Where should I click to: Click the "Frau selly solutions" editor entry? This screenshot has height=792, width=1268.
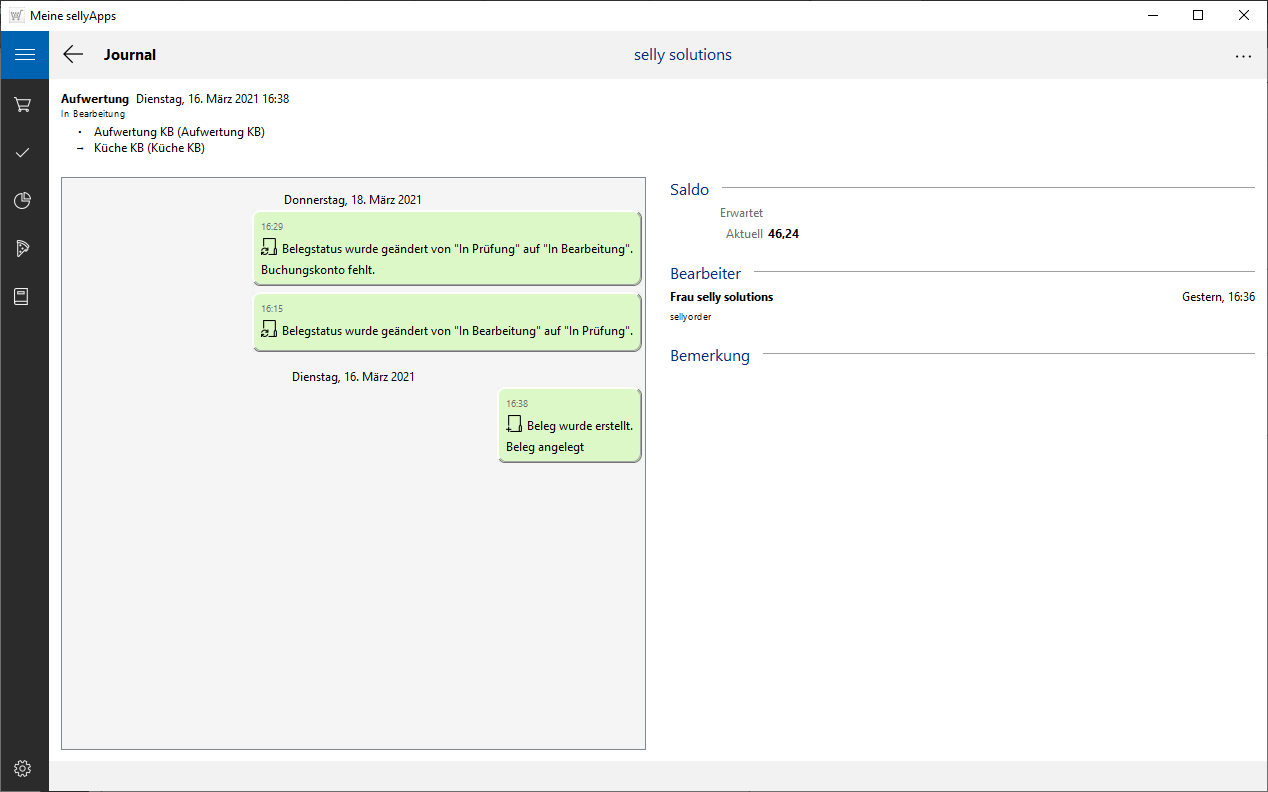[x=721, y=297]
